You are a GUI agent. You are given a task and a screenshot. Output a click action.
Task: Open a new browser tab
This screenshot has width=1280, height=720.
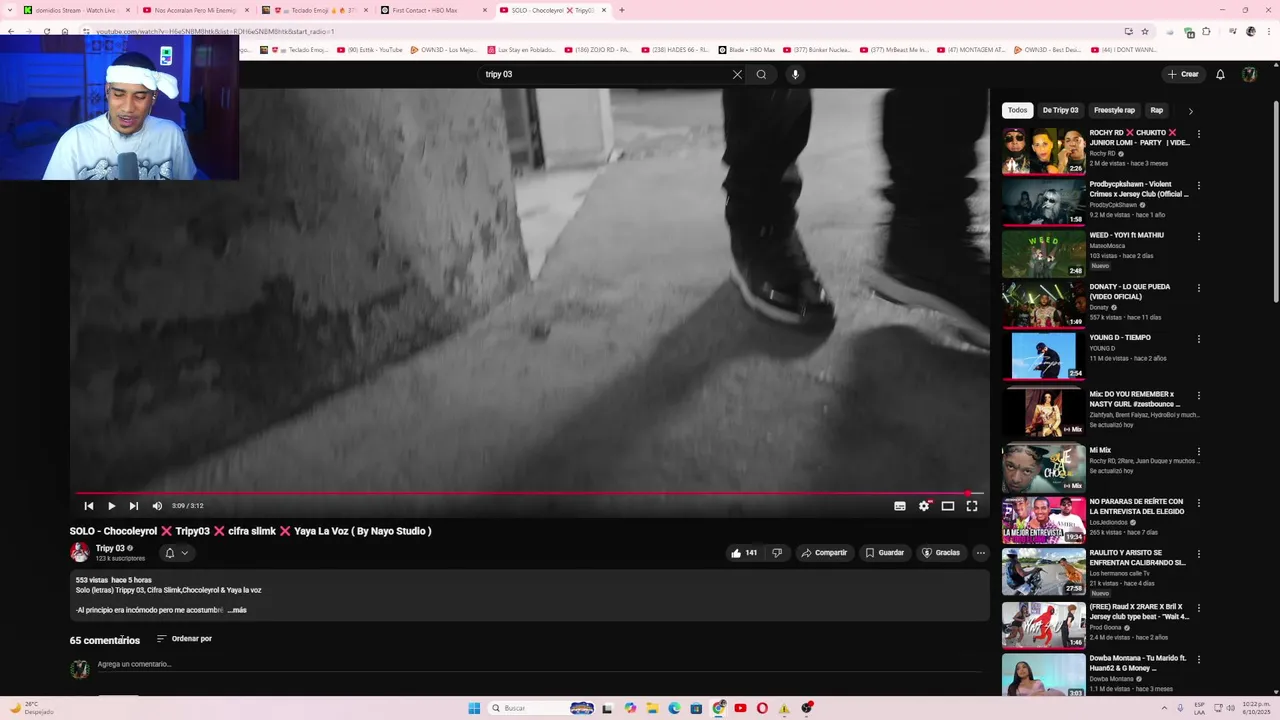point(622,10)
